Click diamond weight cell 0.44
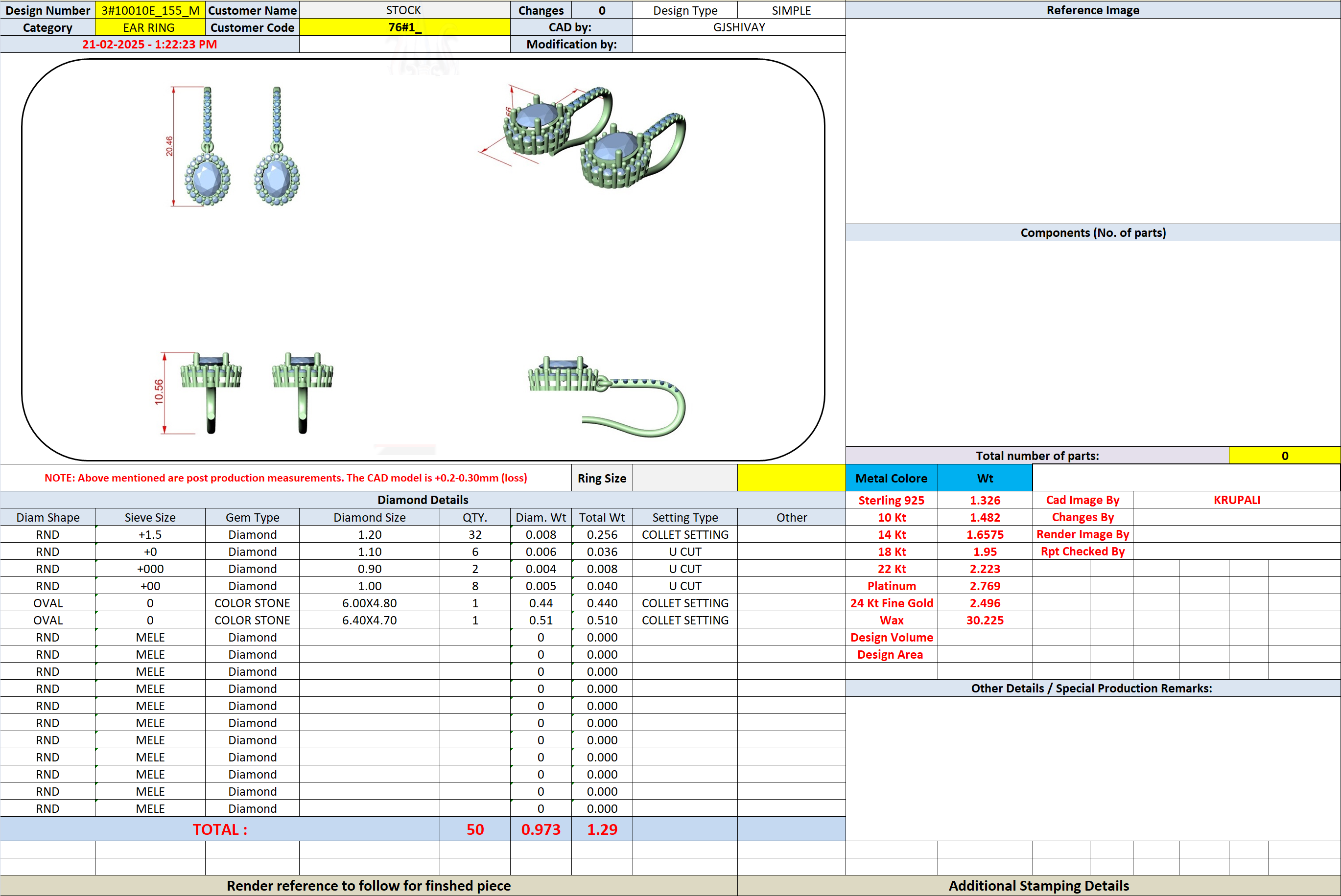Image resolution: width=1341 pixels, height=896 pixels. [x=541, y=603]
